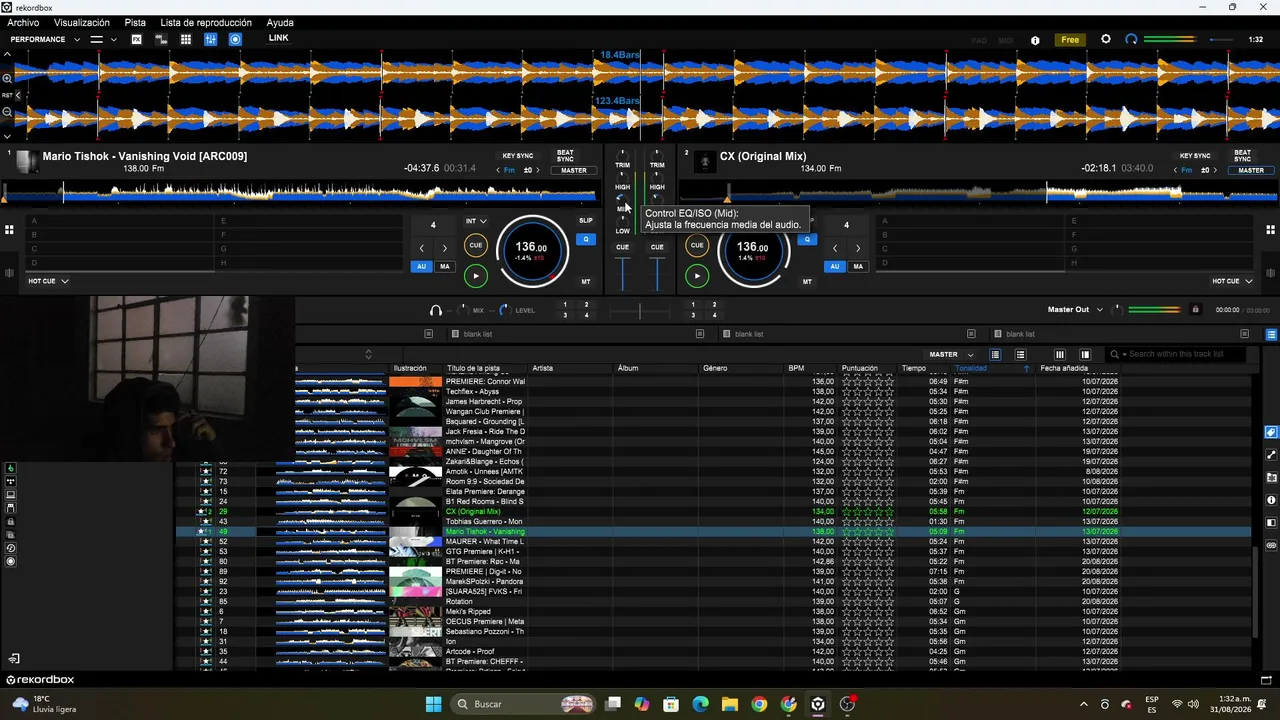Viewport: 1280px width, 720px height.
Task: Click the search field within the track list
Action: (x=1178, y=354)
